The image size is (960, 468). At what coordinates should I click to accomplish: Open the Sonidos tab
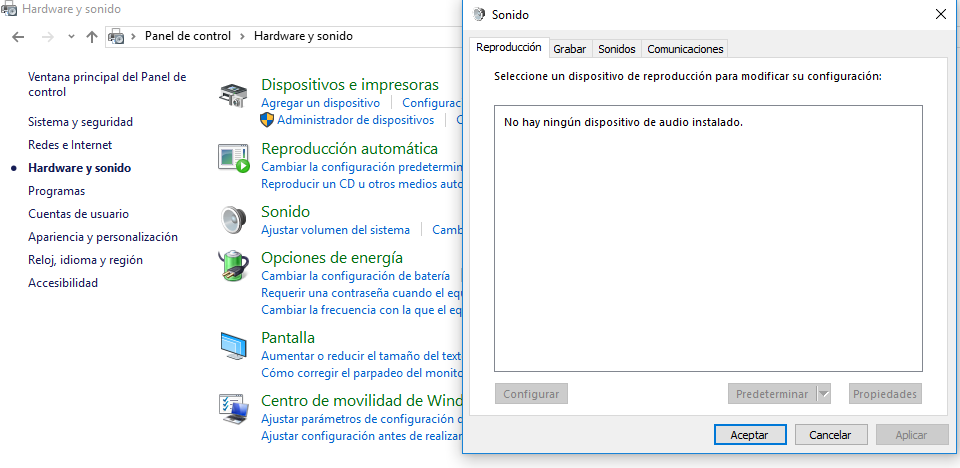pos(617,49)
